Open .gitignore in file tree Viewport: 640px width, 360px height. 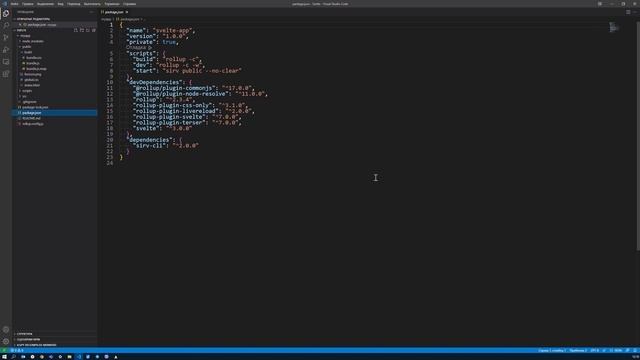click(x=29, y=102)
